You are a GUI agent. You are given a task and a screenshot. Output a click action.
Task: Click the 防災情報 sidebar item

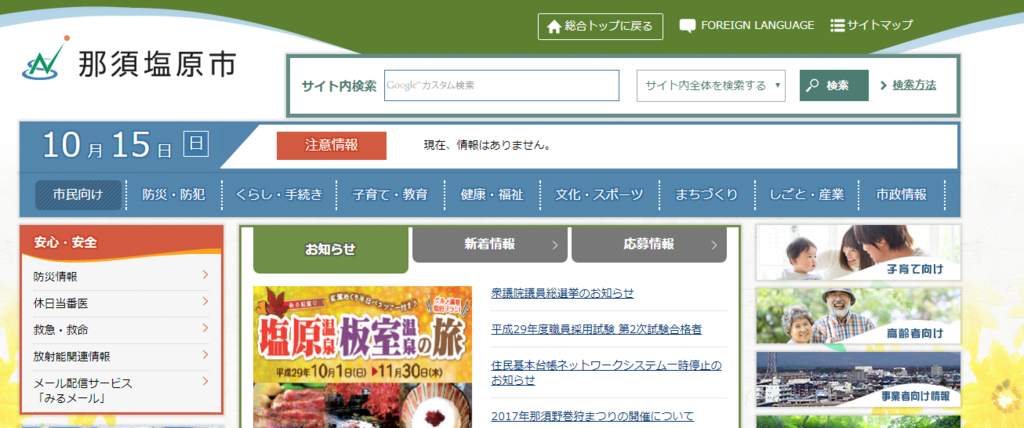point(121,276)
